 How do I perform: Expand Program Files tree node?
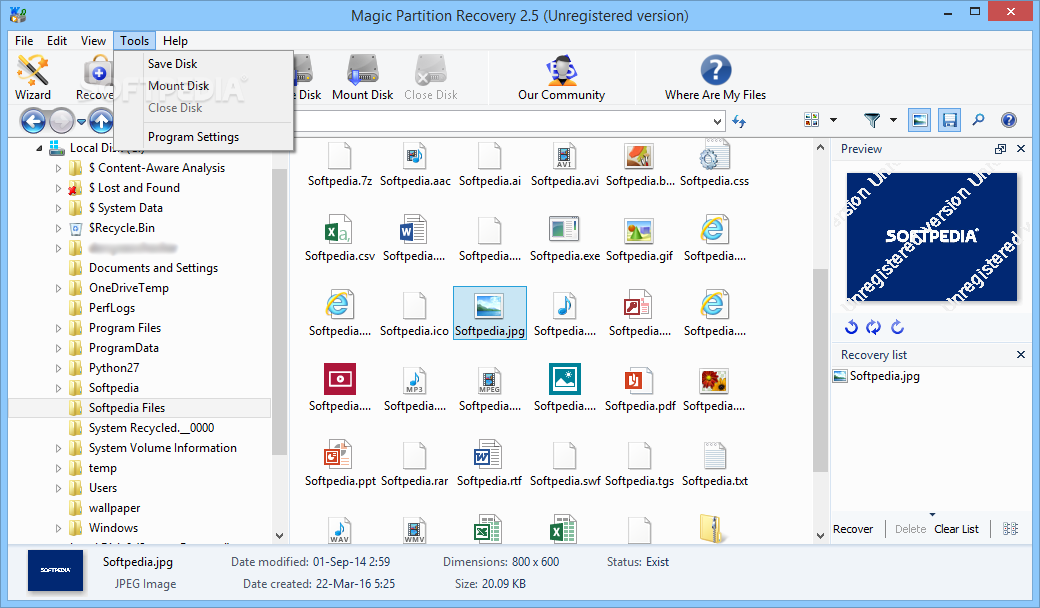[58, 328]
